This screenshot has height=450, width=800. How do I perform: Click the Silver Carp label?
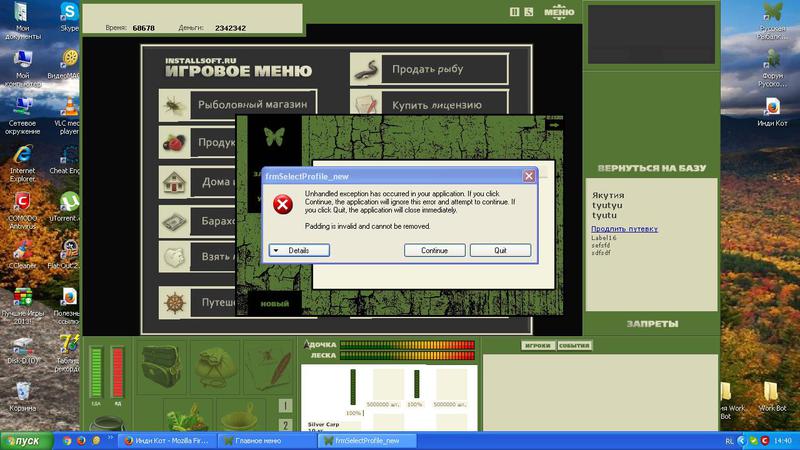click(323, 424)
